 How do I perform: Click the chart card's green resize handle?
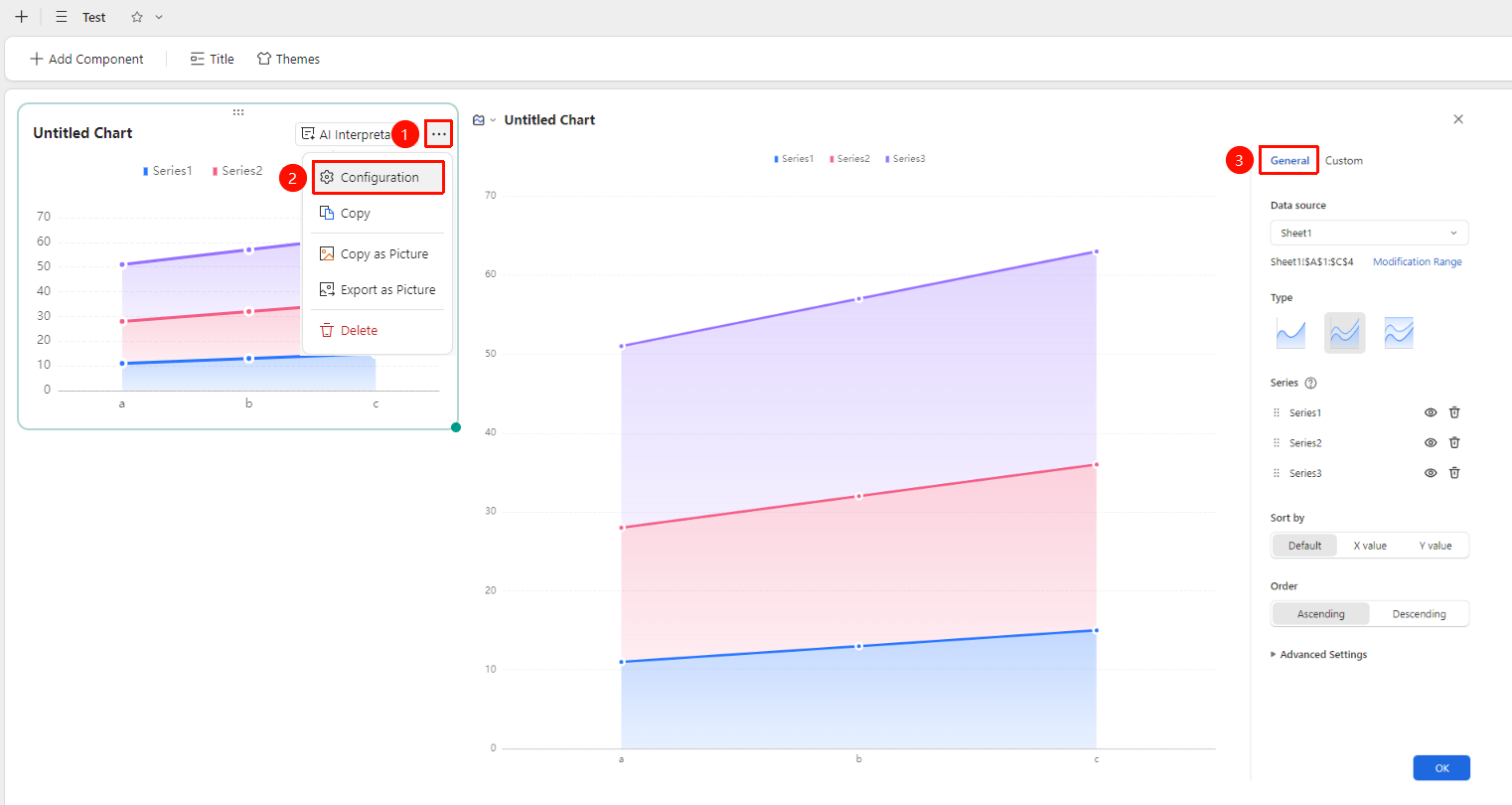[456, 427]
